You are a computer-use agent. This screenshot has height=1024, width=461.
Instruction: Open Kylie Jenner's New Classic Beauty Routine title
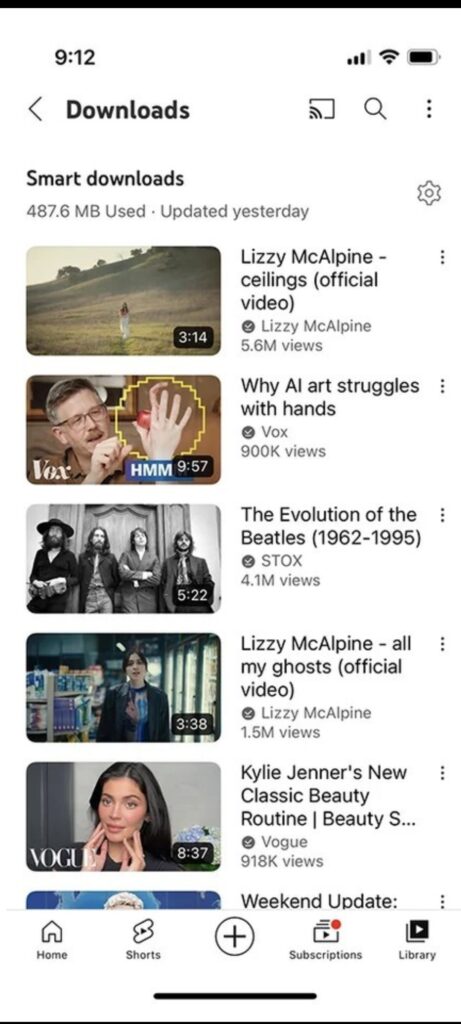coord(324,795)
